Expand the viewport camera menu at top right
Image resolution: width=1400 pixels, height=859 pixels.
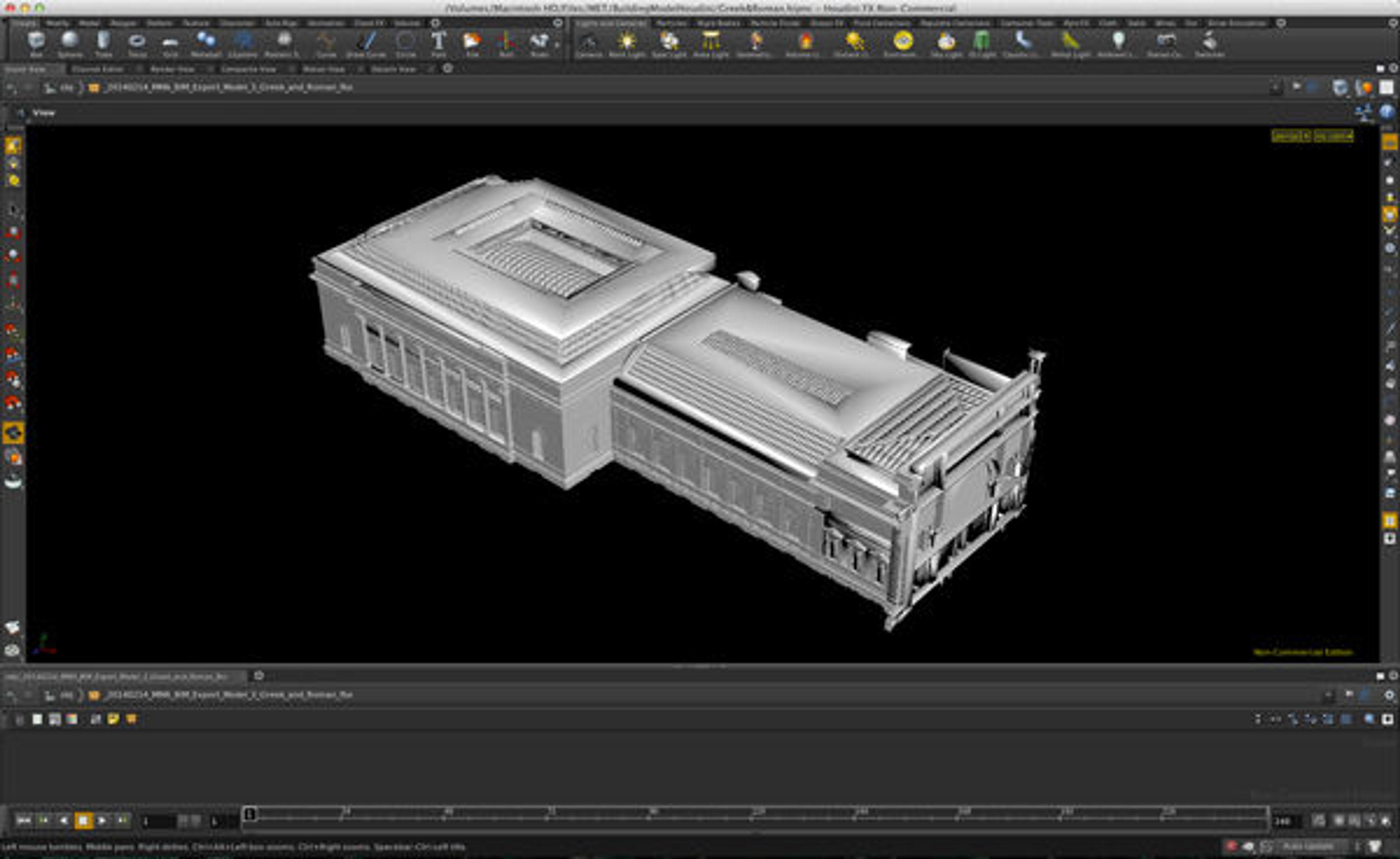pyautogui.click(x=1333, y=136)
